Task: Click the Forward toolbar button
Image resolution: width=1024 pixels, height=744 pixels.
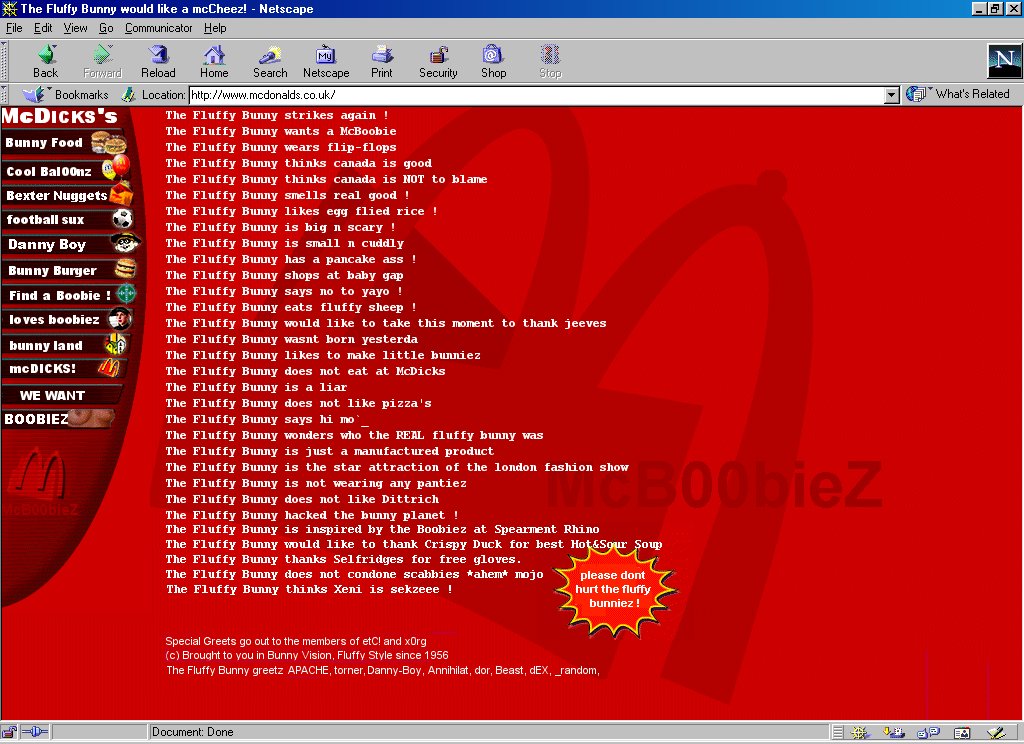Action: click(x=103, y=61)
